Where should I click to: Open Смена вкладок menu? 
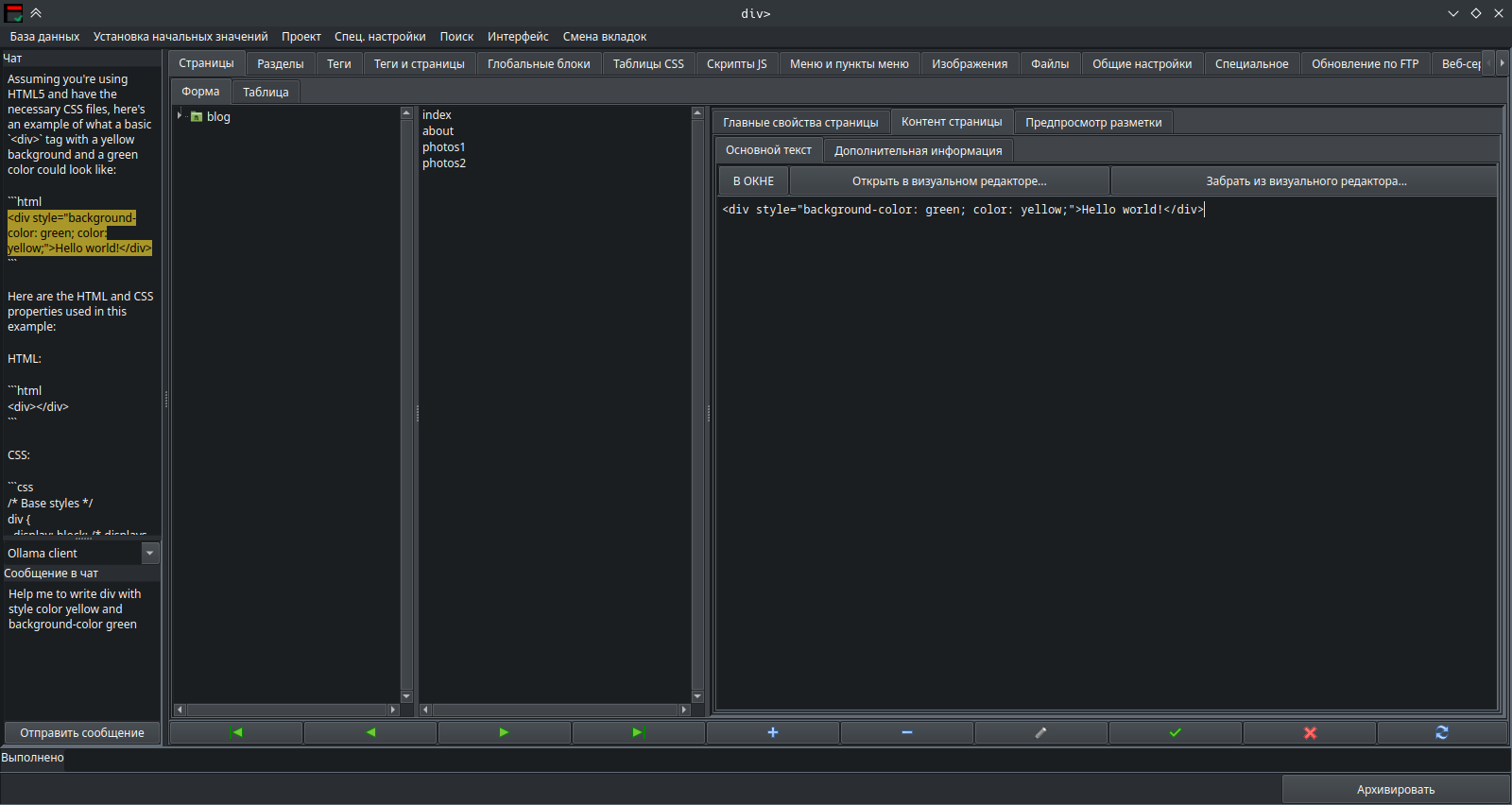click(x=605, y=37)
